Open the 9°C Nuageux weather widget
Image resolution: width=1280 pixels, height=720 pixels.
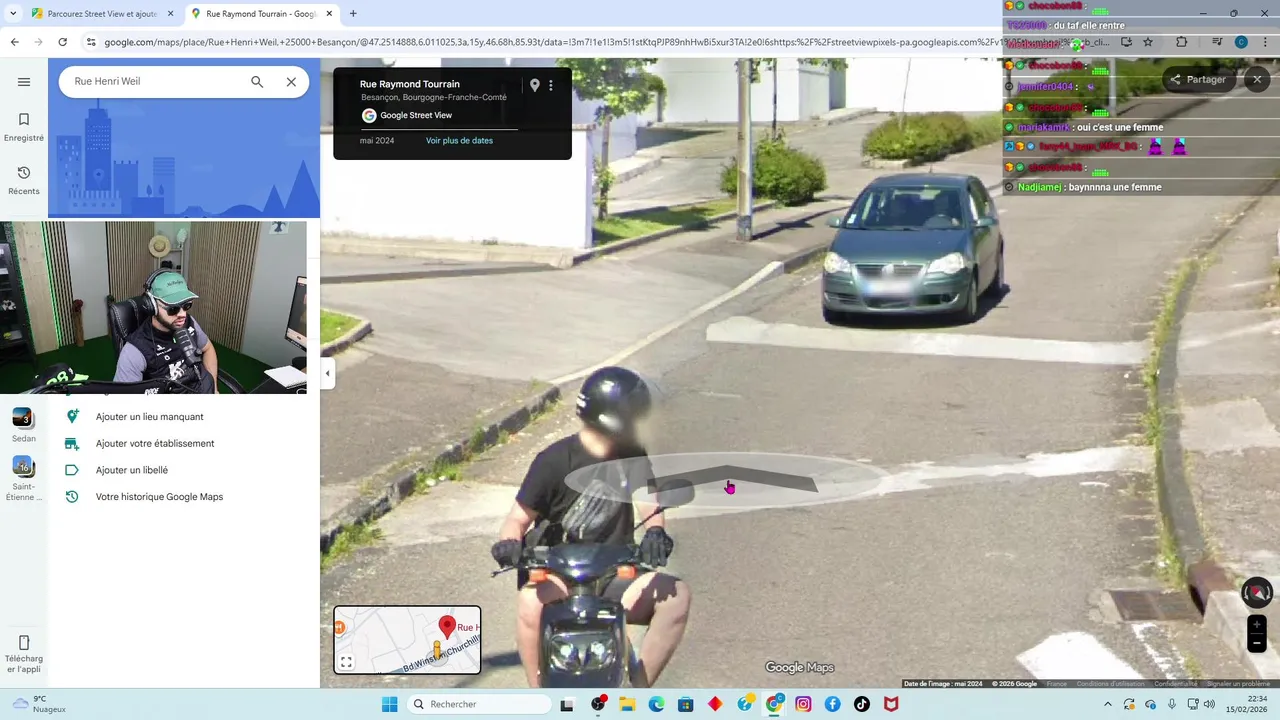point(38,704)
